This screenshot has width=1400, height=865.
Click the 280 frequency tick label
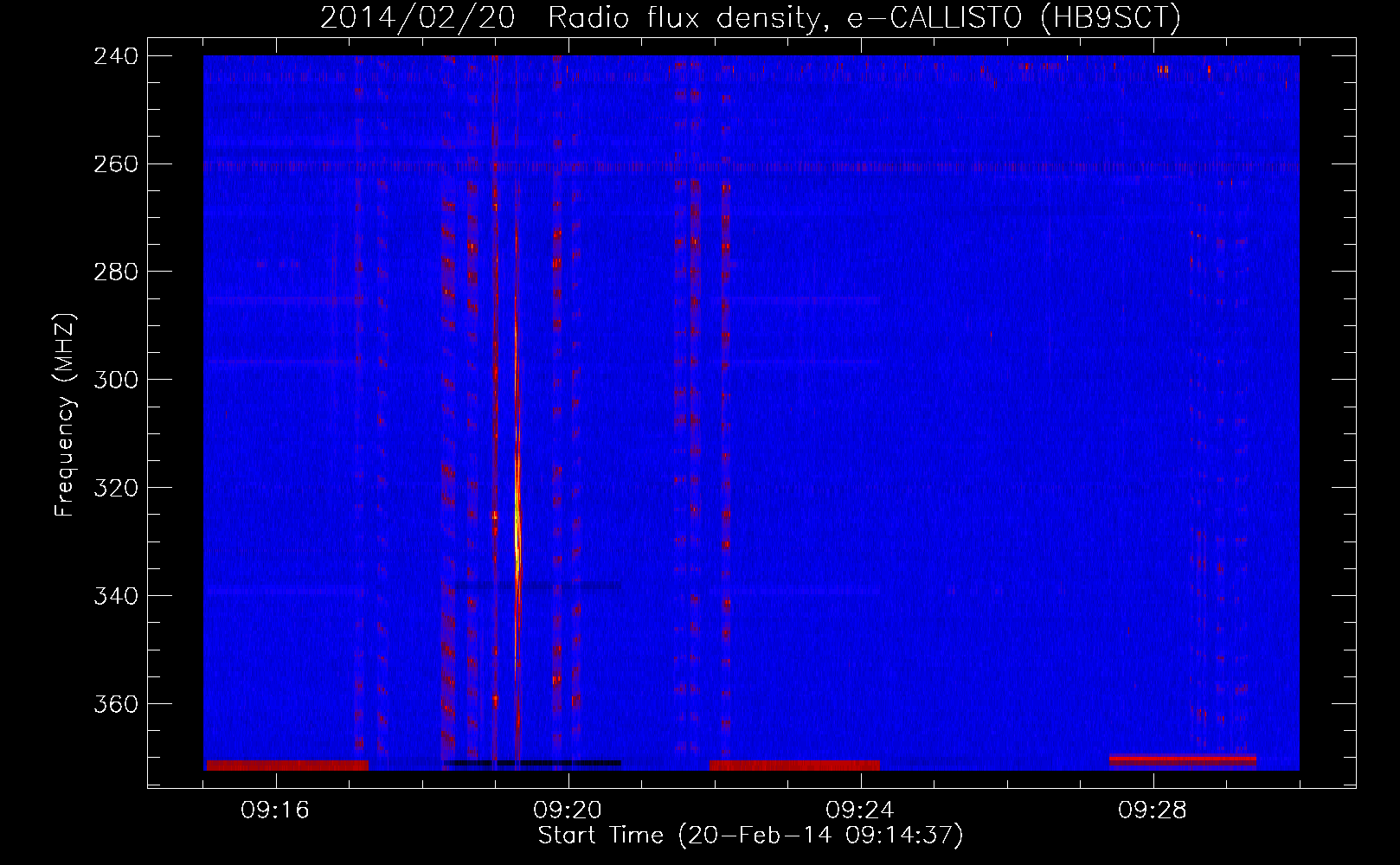[116, 272]
